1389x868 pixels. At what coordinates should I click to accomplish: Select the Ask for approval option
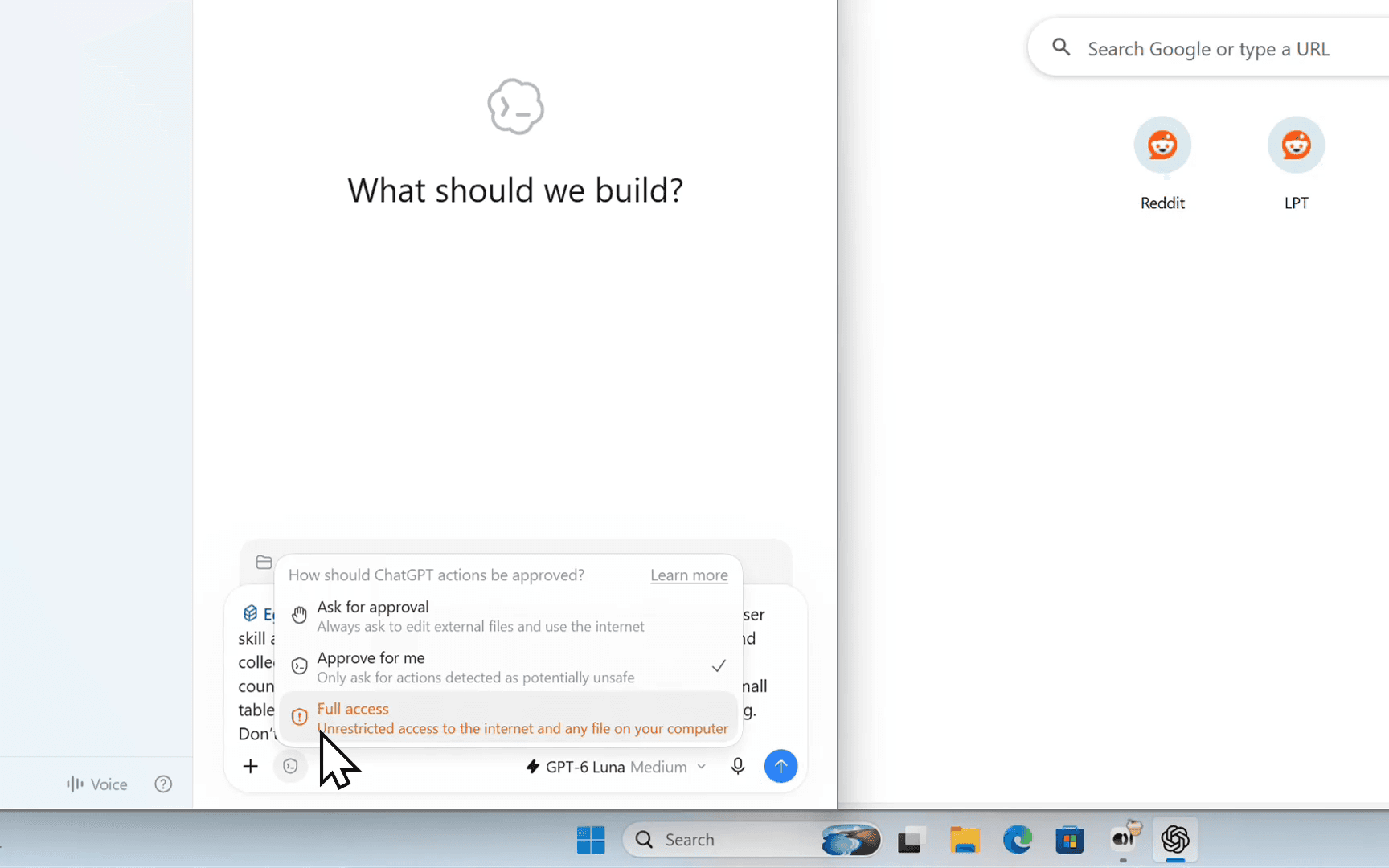coord(508,616)
